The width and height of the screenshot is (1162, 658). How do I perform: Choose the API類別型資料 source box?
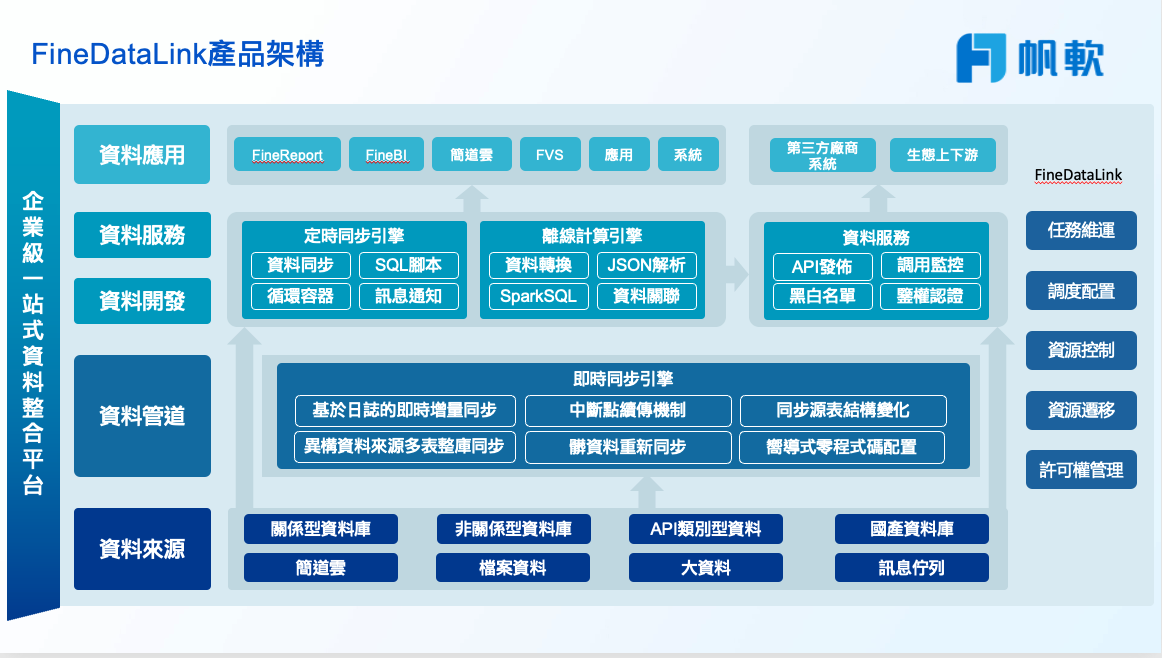point(706,529)
